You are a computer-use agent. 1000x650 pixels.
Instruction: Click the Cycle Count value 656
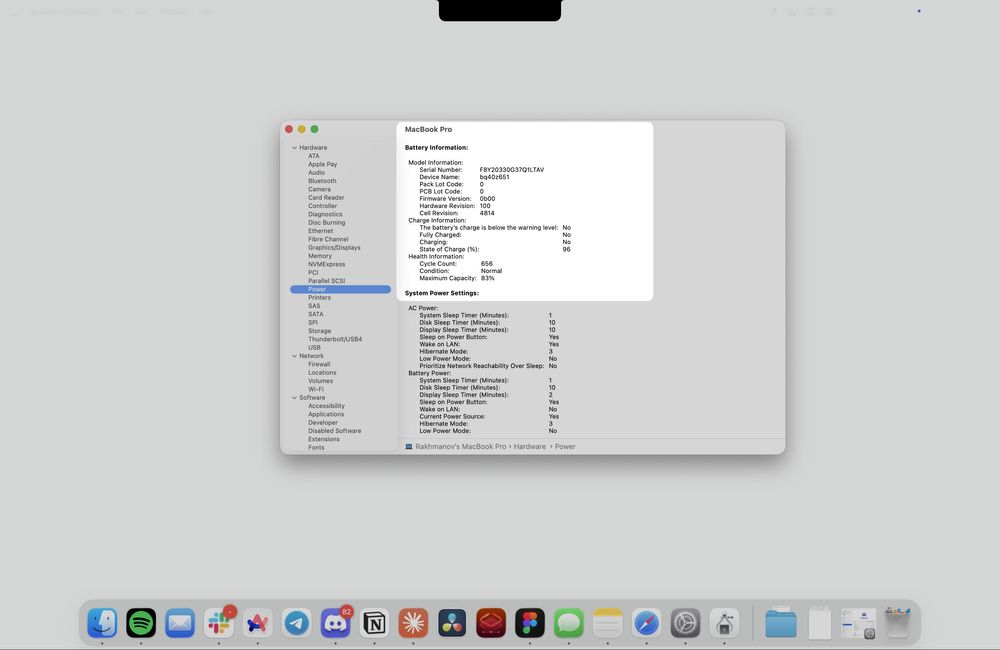tap(487, 263)
